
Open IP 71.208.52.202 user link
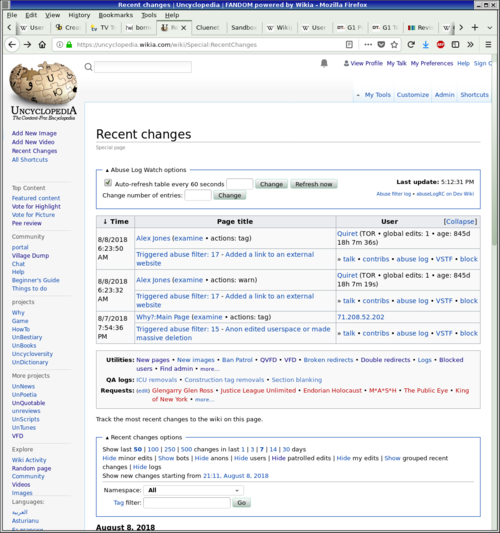pos(360,317)
